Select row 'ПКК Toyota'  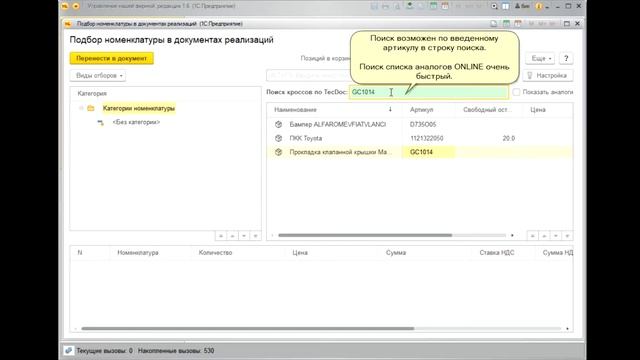[420, 138]
